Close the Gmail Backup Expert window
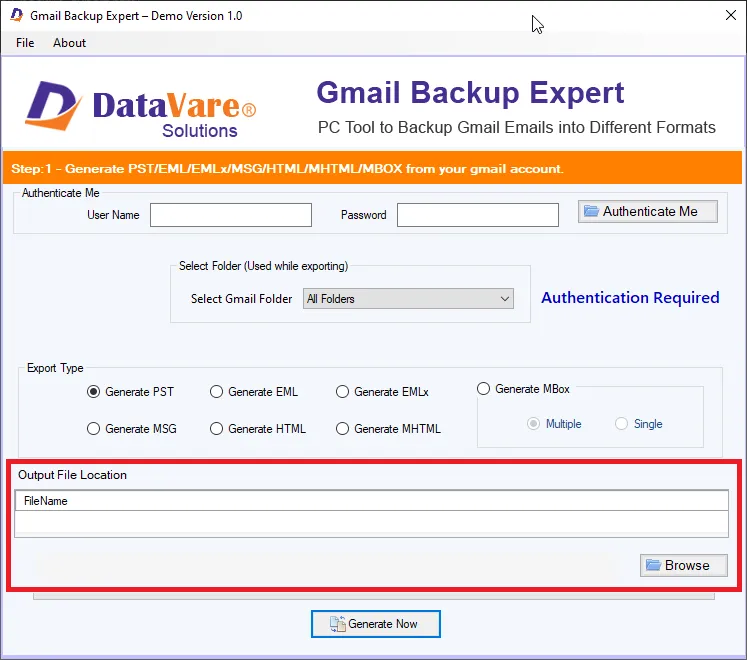This screenshot has height=660, width=747. (731, 15)
